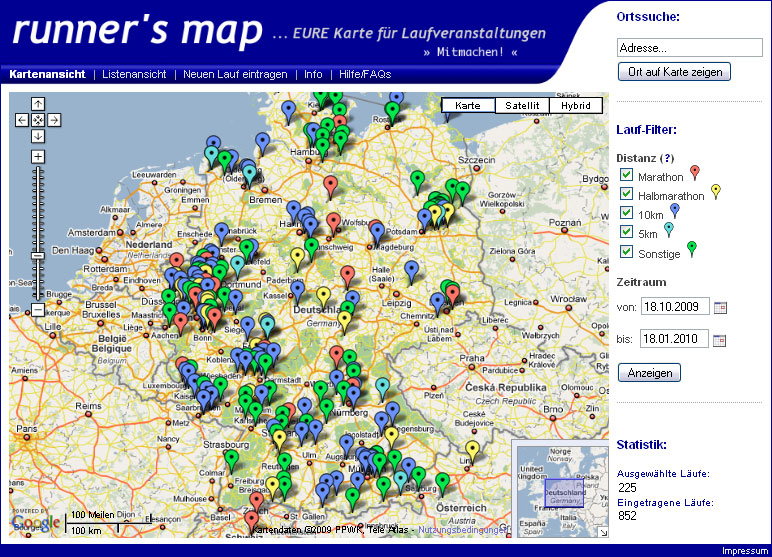Open calendar picker for 'von' date
This screenshot has height=557, width=772.
coord(720,307)
